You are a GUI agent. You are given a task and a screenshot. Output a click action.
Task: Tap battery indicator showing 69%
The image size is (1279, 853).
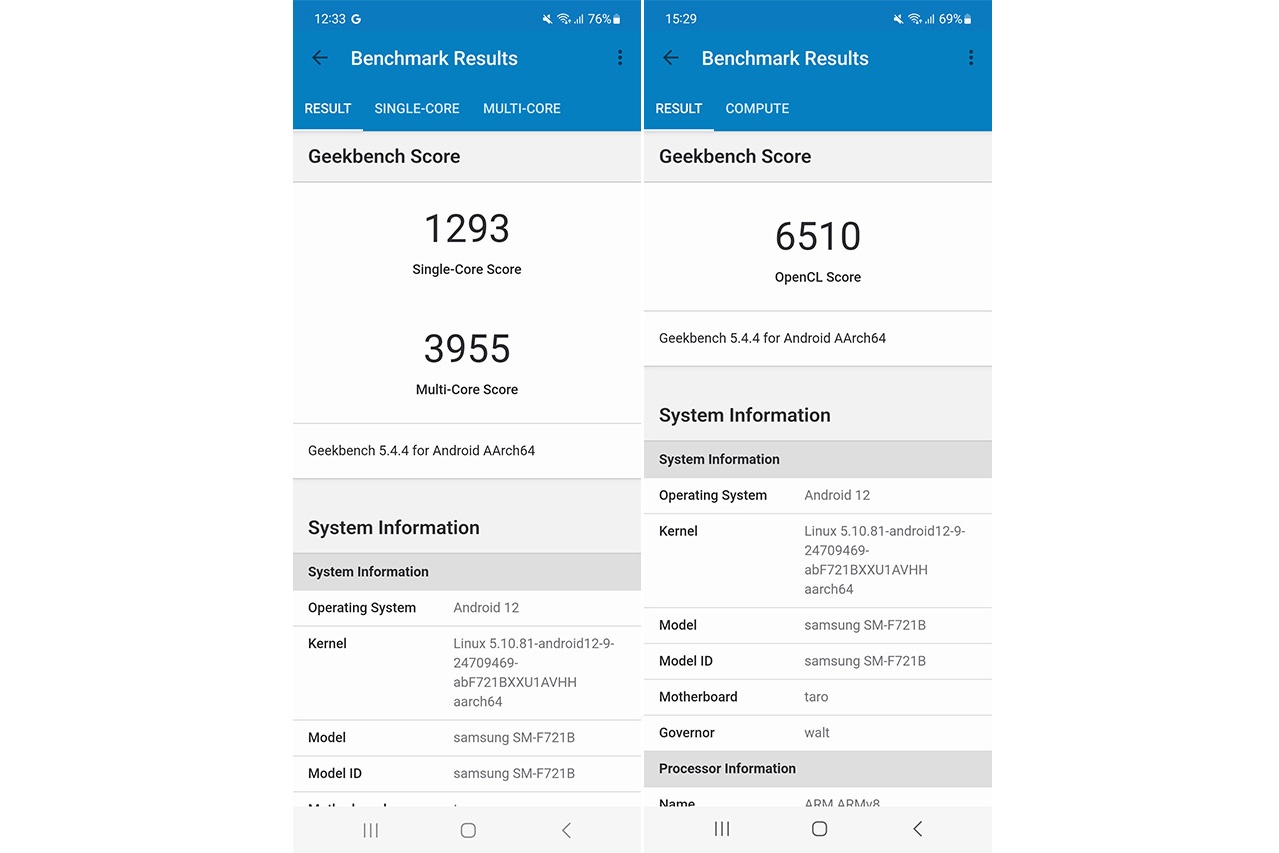click(955, 19)
